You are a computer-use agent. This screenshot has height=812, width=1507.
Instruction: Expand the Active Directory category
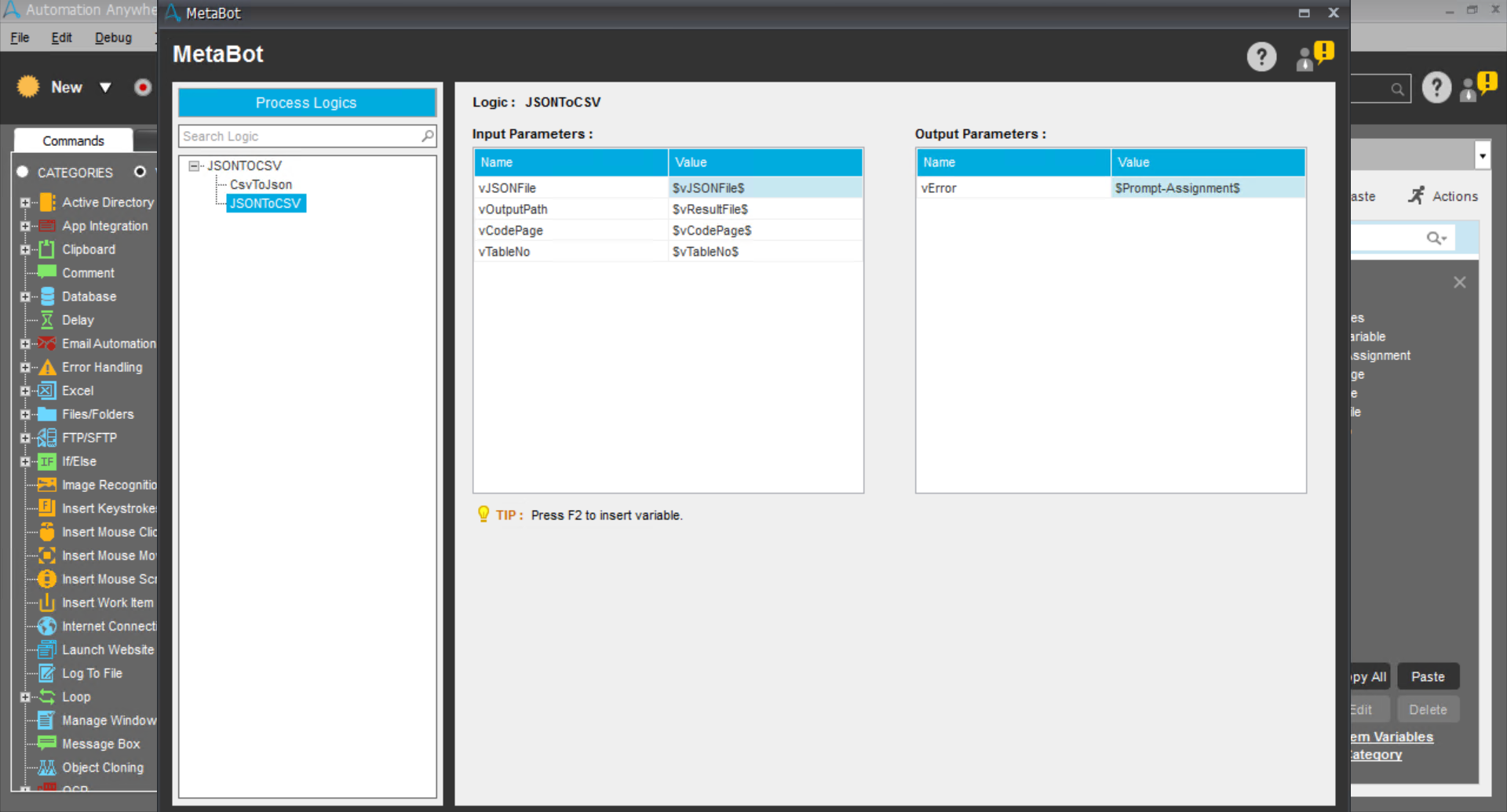tap(25, 202)
